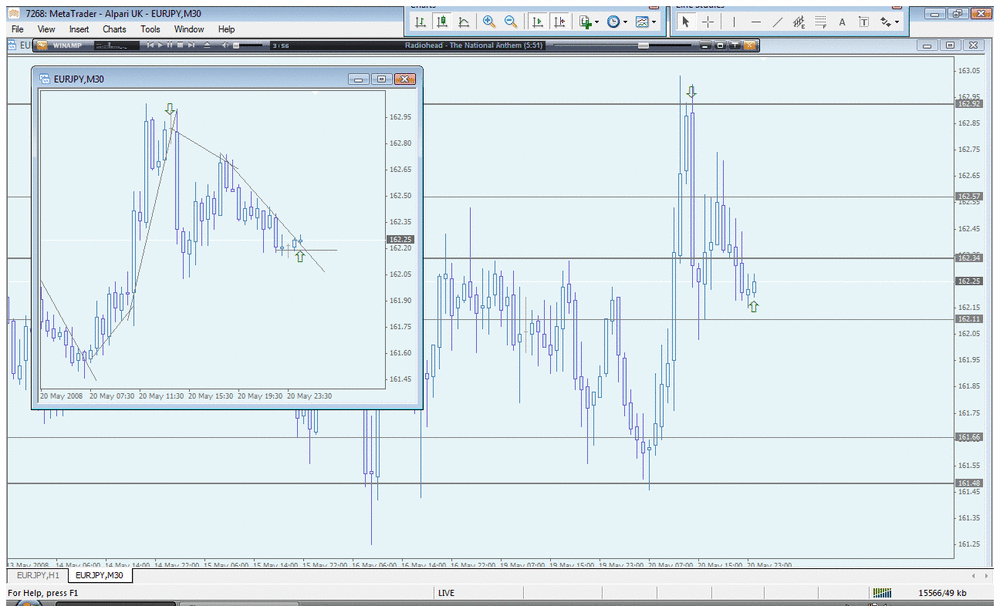
Task: Switch chart to bar chart mode
Action: (420, 22)
